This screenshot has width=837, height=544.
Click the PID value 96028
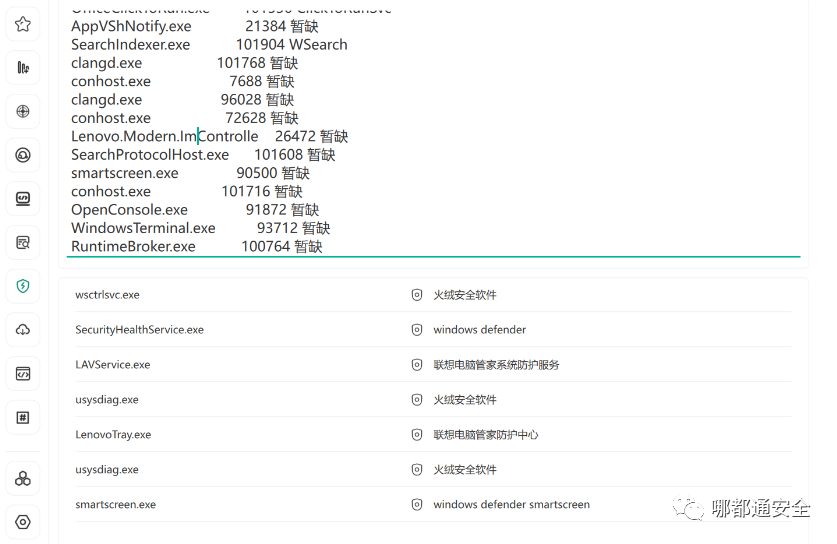(x=241, y=100)
